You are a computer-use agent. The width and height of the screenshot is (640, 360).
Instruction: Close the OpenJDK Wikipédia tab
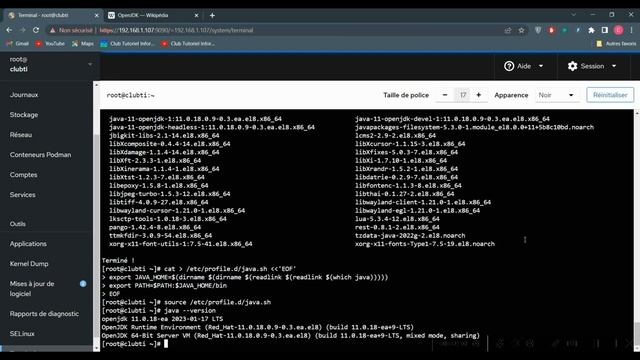point(196,16)
